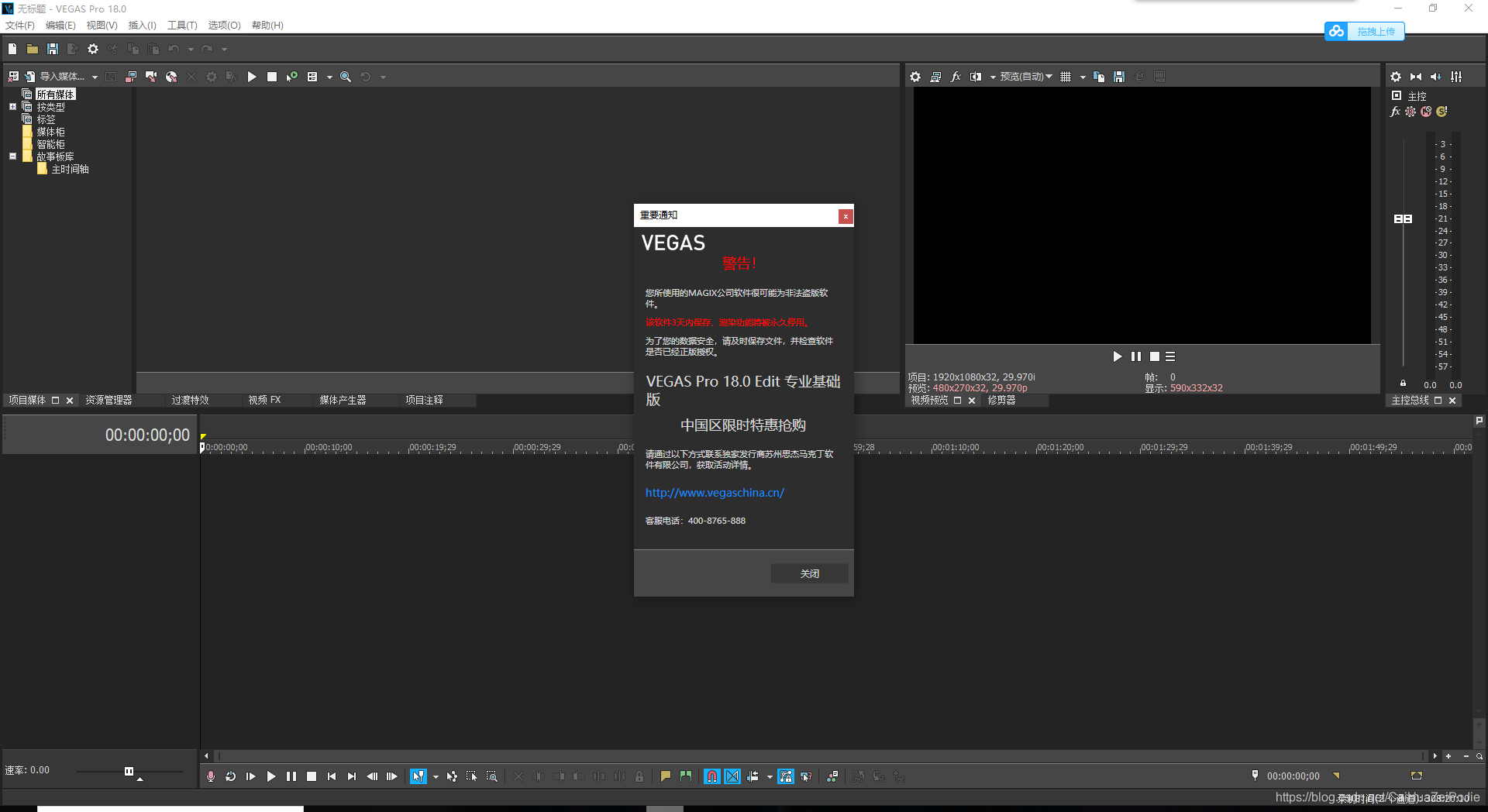Toggle split screen view icon in preview toolbar
The height and width of the screenshot is (812, 1488).
(976, 77)
